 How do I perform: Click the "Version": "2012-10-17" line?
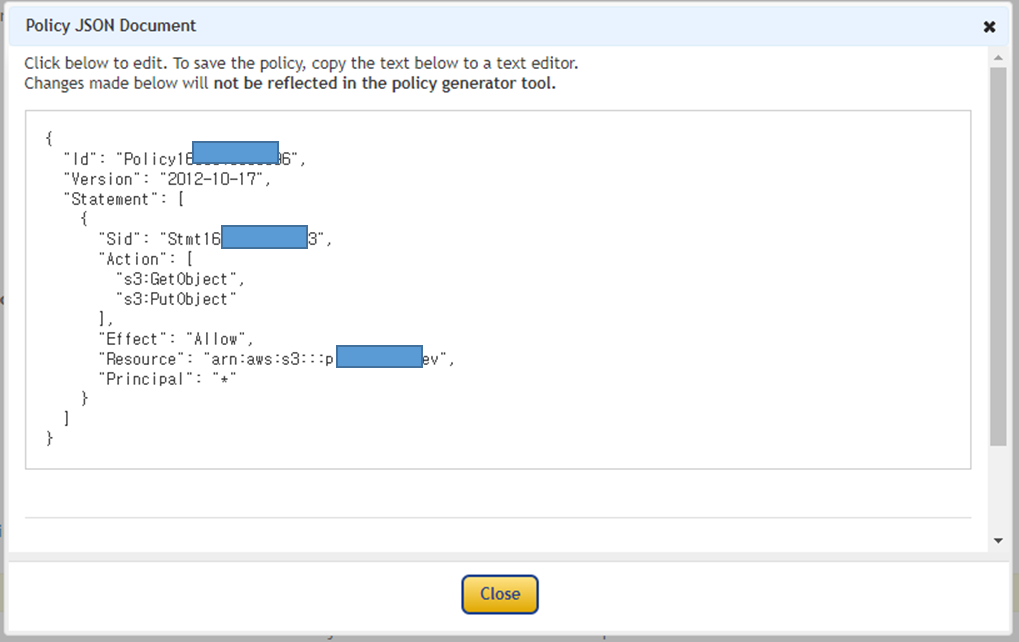[x=167, y=179]
